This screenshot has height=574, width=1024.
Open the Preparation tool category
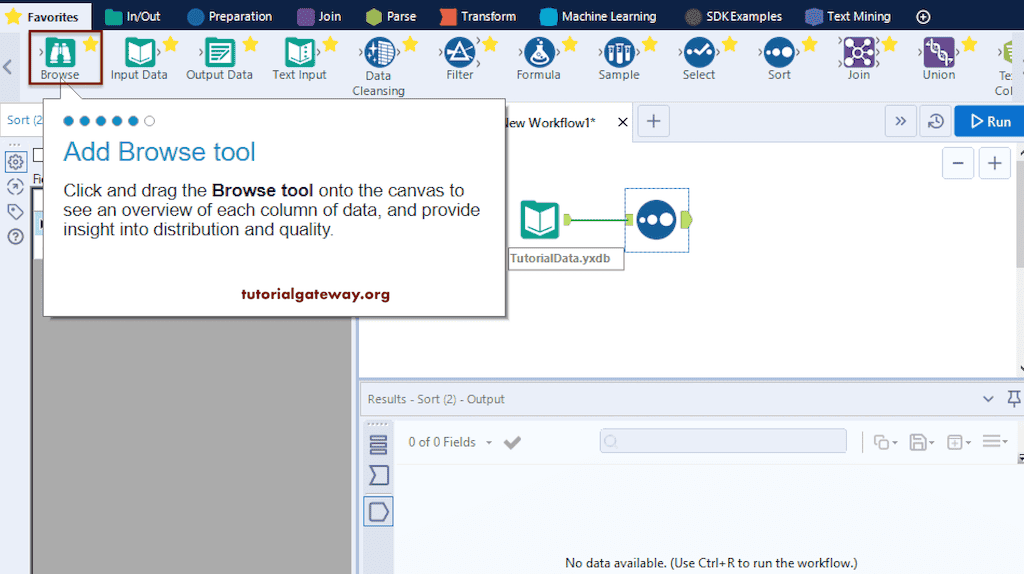229,16
